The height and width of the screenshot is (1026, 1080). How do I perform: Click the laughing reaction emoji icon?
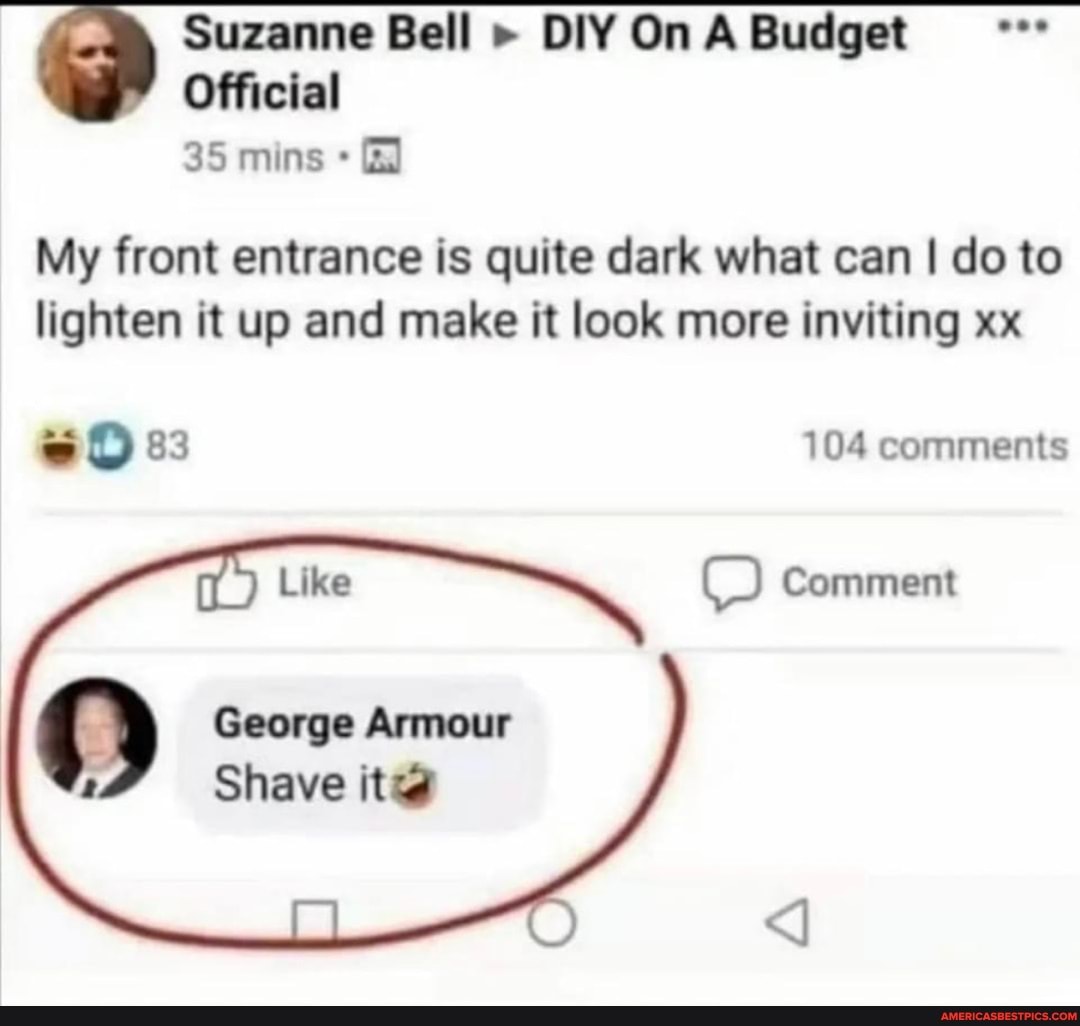click(x=59, y=446)
